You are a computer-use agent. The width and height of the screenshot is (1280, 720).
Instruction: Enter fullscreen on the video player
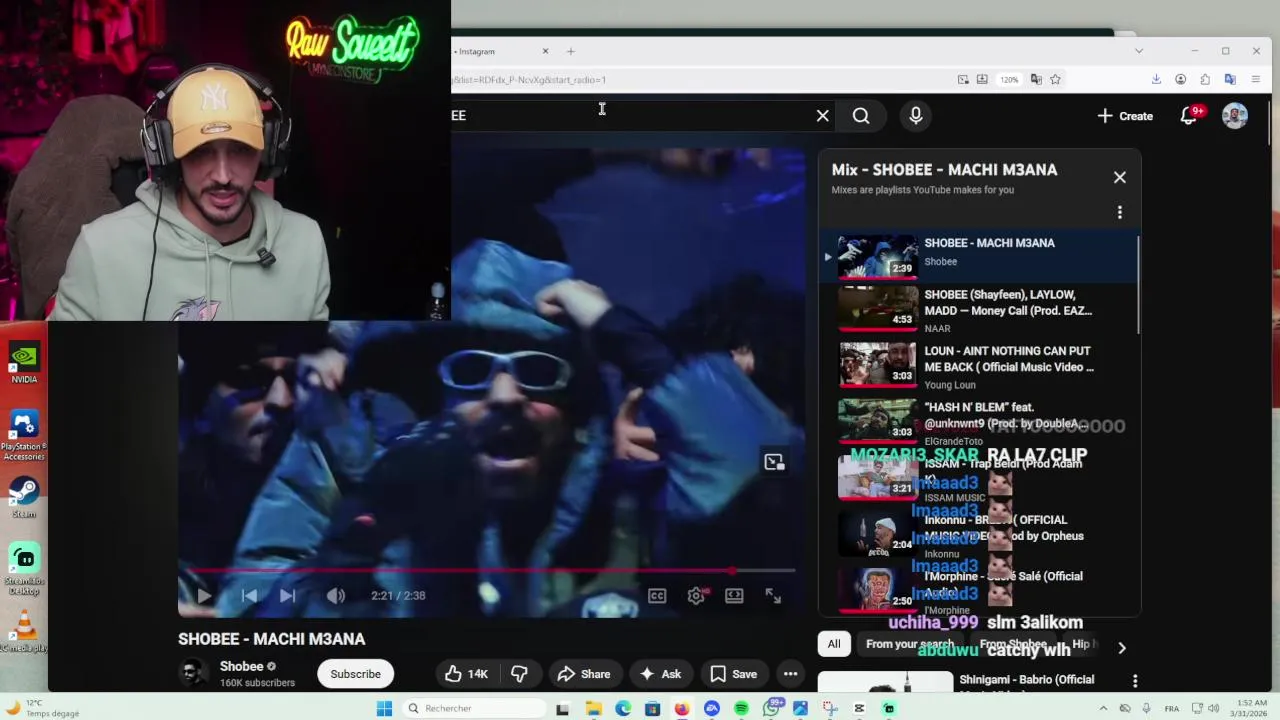[x=773, y=596]
